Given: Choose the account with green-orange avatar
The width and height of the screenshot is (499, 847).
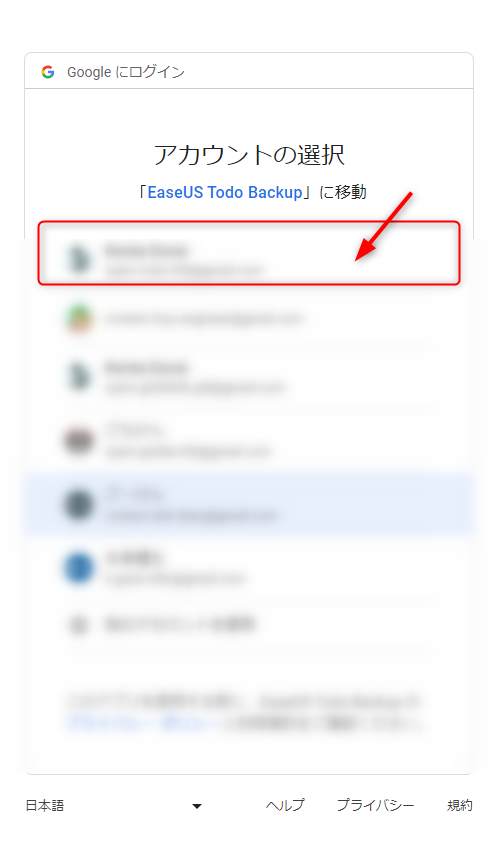Looking at the screenshot, I should (248, 319).
